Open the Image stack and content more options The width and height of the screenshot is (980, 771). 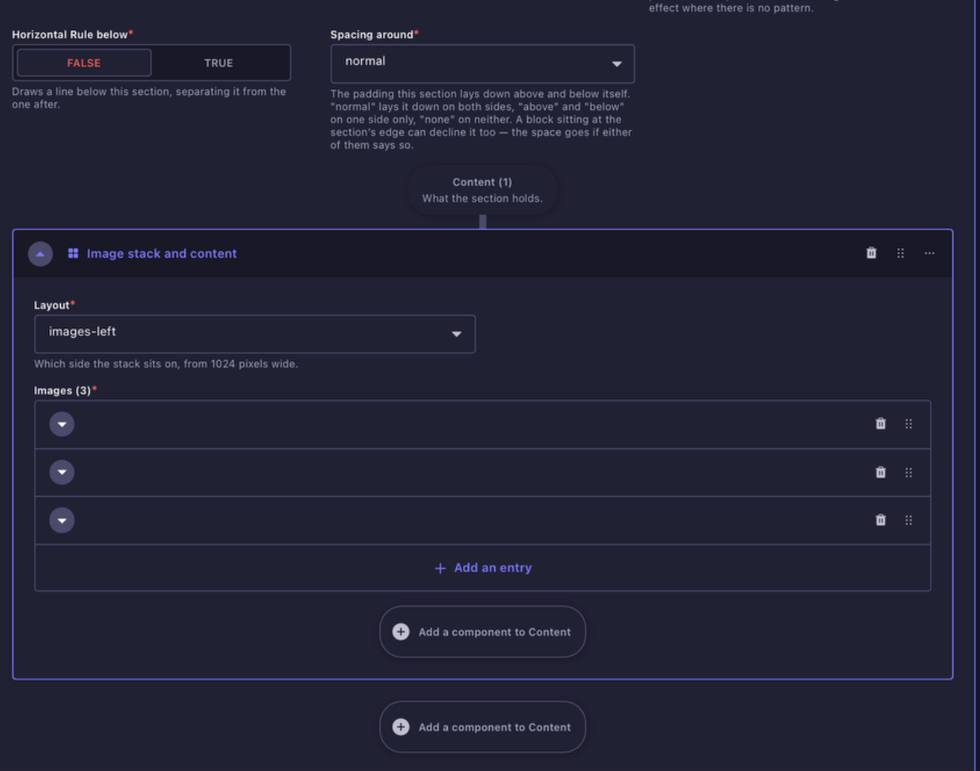929,253
